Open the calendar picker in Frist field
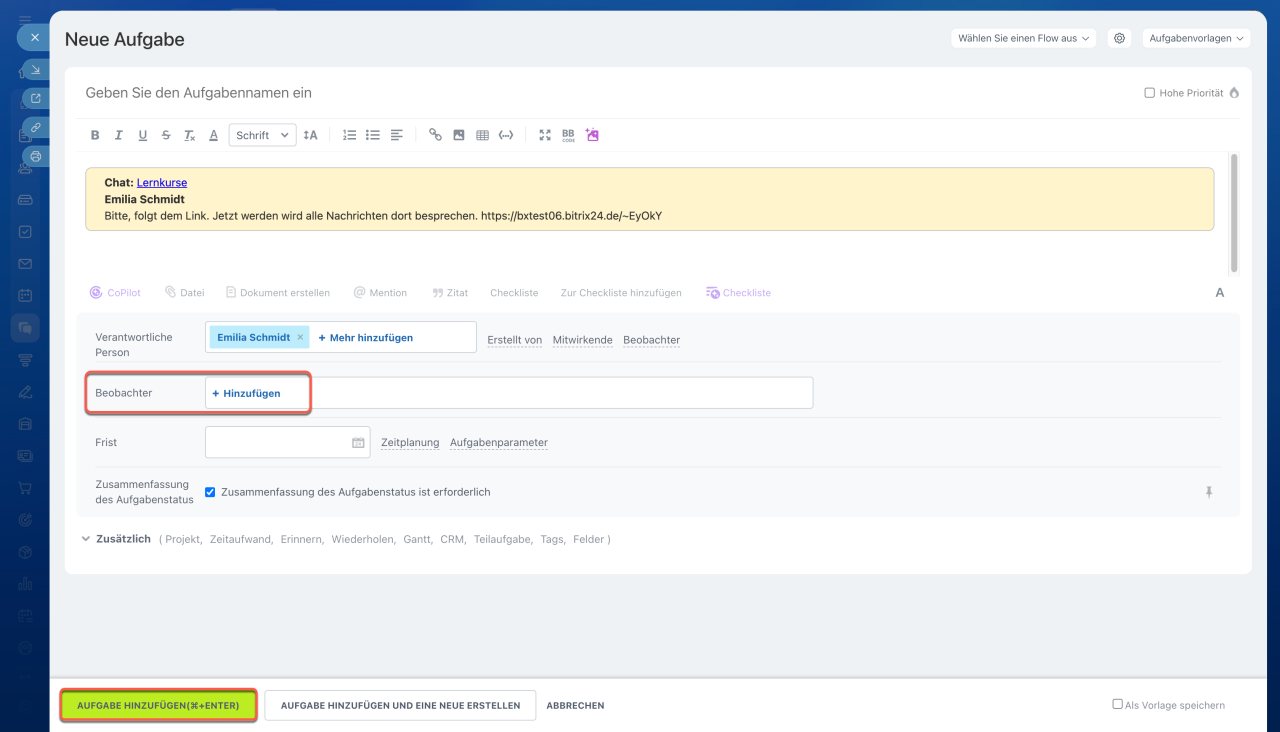Viewport: 1280px width, 732px height. tap(358, 443)
